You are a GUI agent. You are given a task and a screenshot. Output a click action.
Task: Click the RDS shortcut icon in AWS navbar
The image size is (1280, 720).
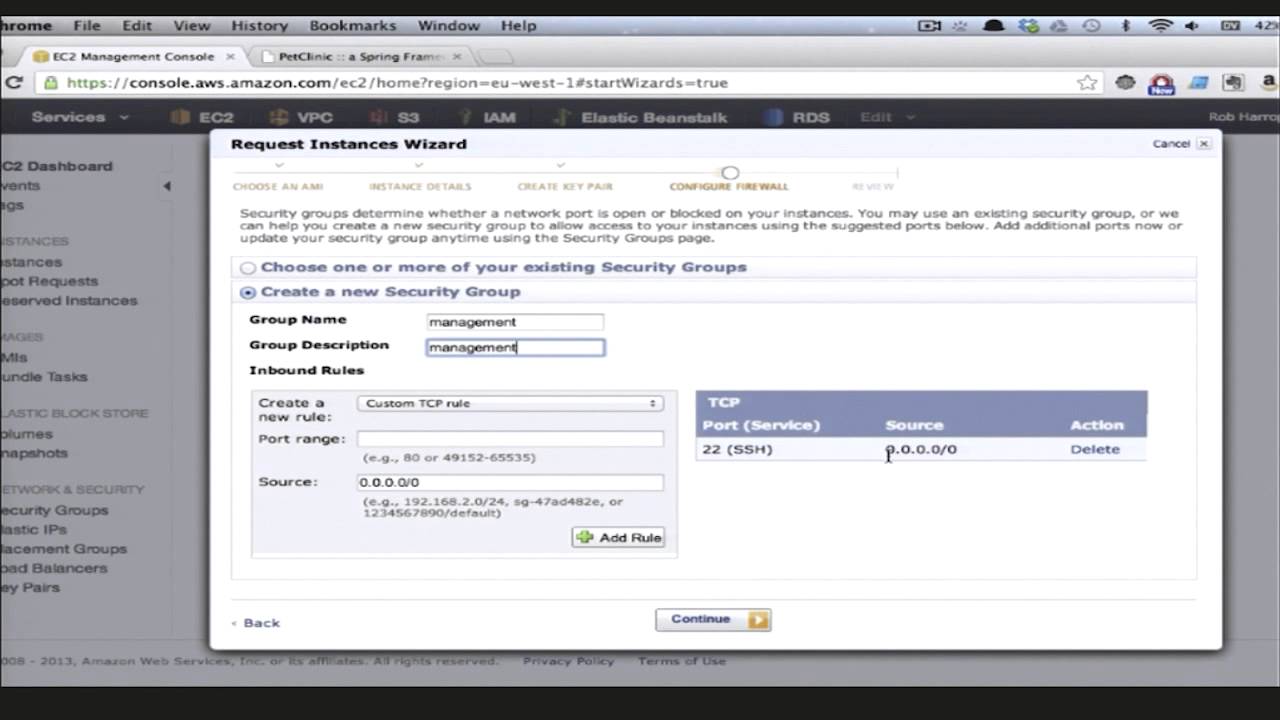[773, 117]
